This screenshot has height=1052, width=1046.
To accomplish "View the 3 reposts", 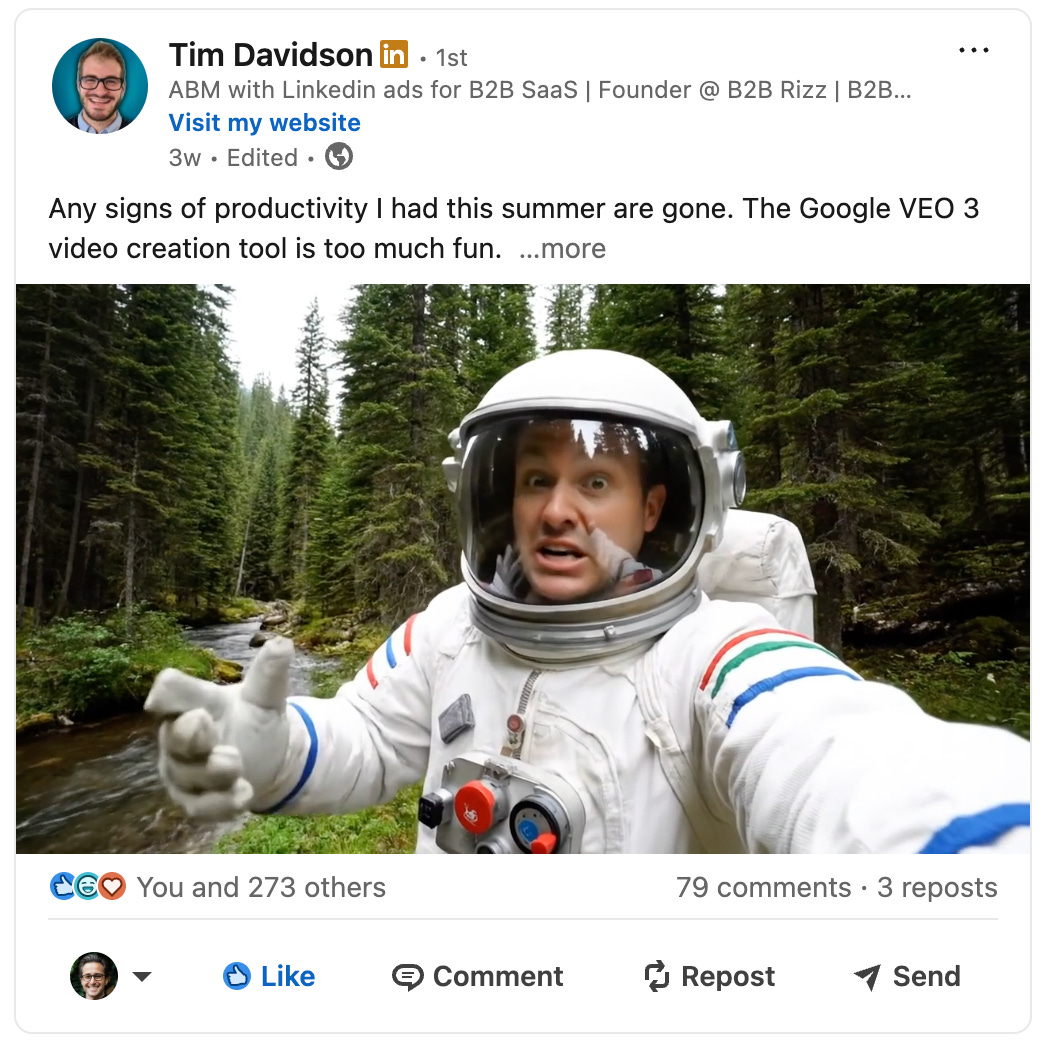I will (x=937, y=887).
